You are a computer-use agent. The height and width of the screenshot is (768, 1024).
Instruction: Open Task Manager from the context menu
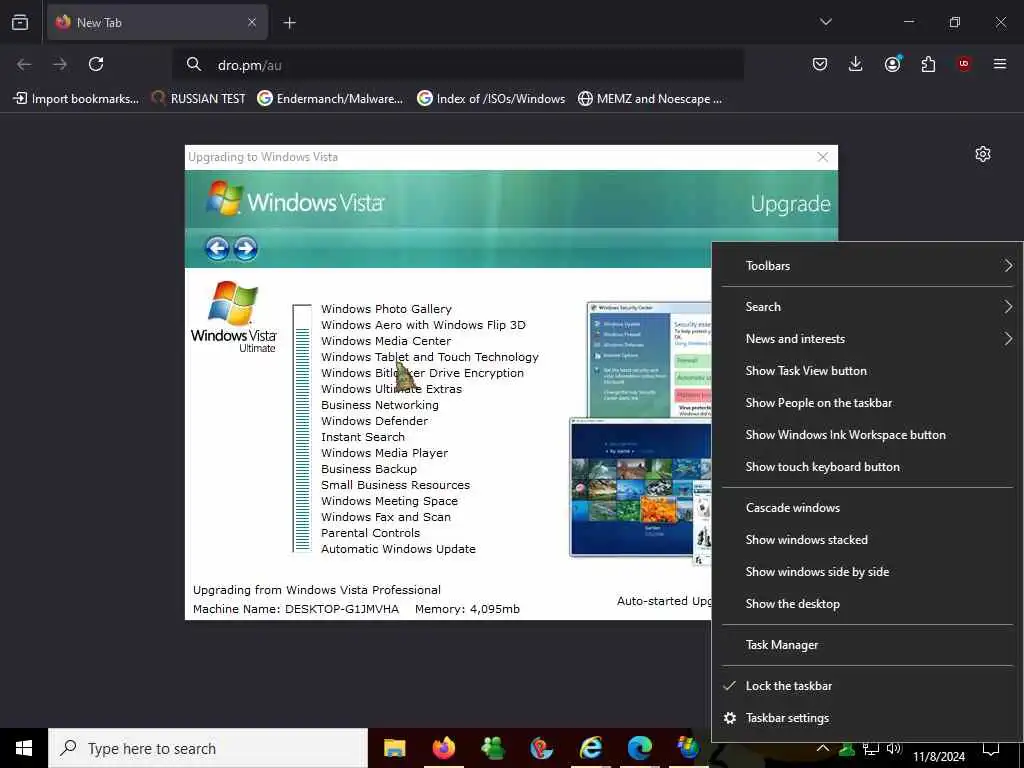867,645
